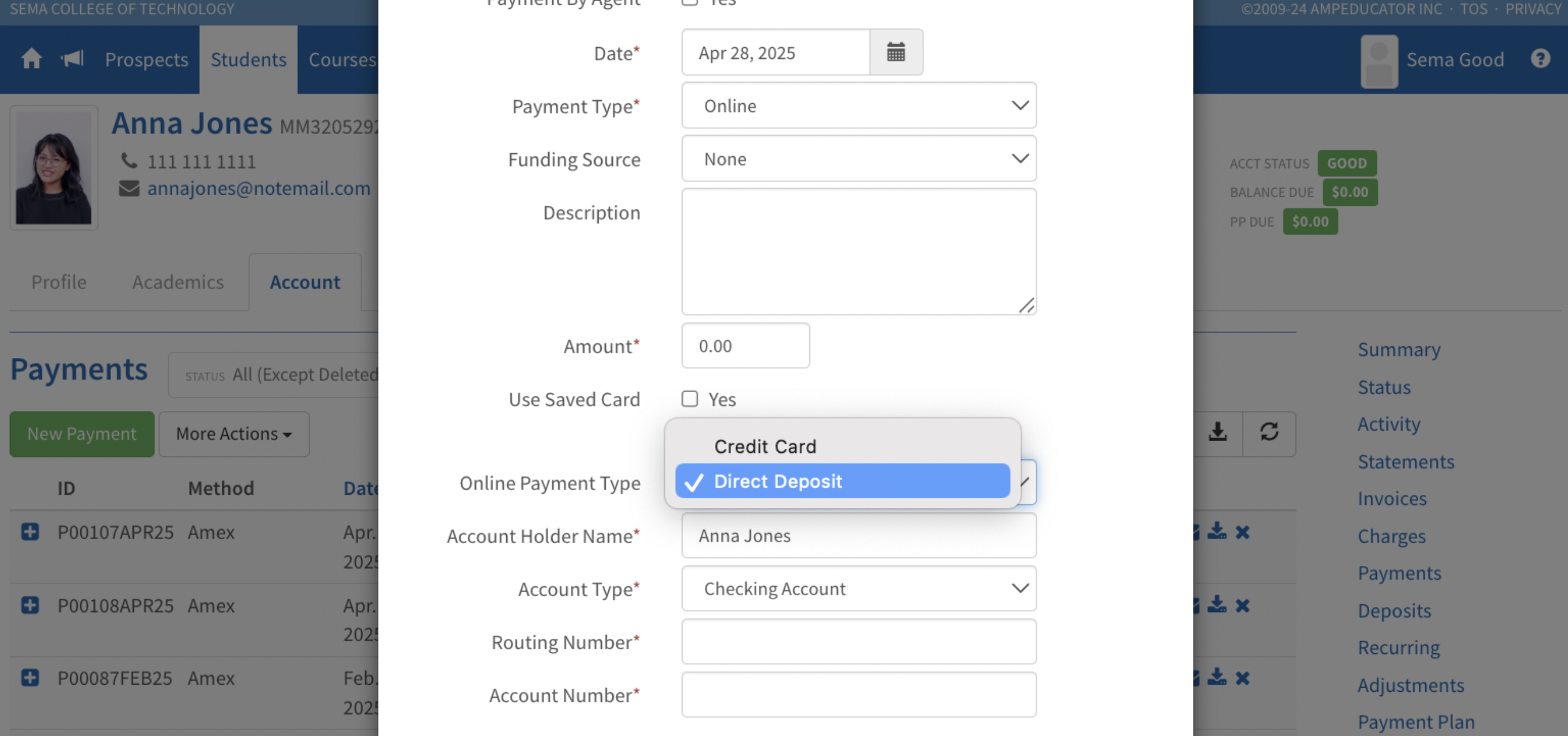This screenshot has height=736, width=1568.
Task: Open the Statements sidebar link
Action: point(1406,462)
